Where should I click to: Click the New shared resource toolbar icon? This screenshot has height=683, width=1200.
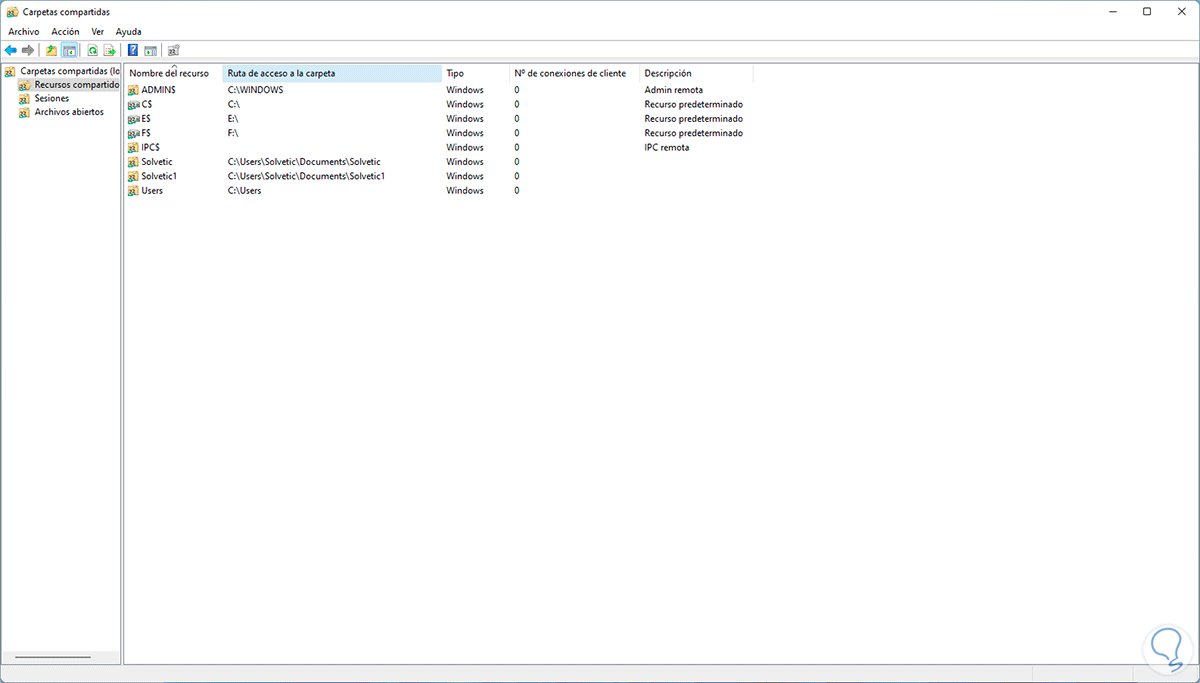pyautogui.click(x=174, y=50)
